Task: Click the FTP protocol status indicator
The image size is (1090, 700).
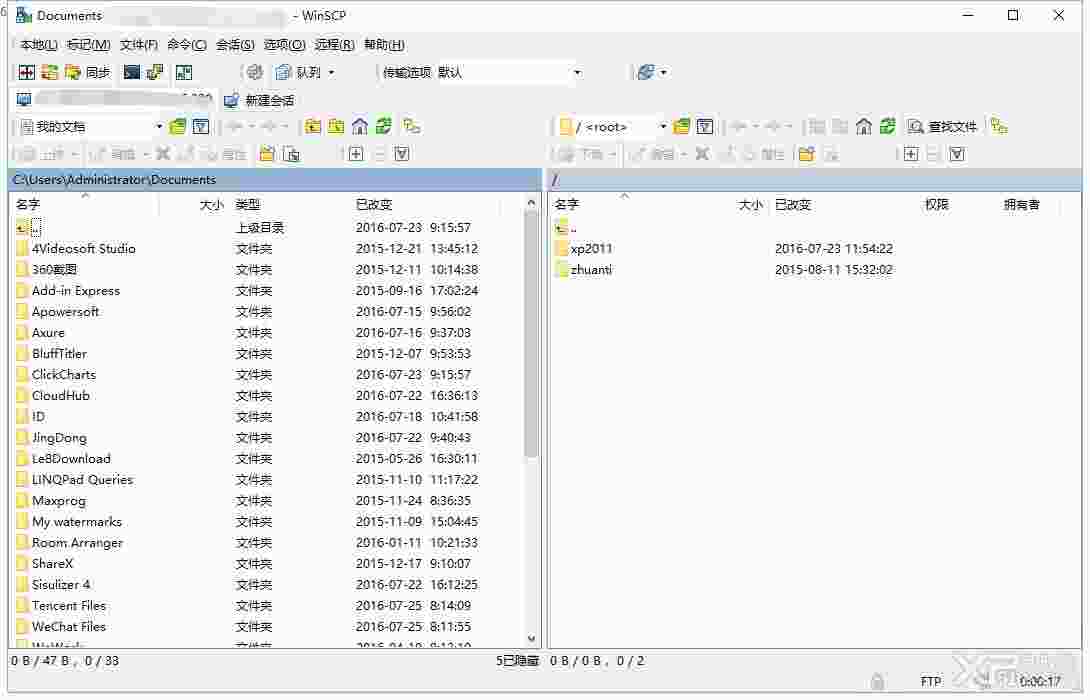Action: [931, 682]
